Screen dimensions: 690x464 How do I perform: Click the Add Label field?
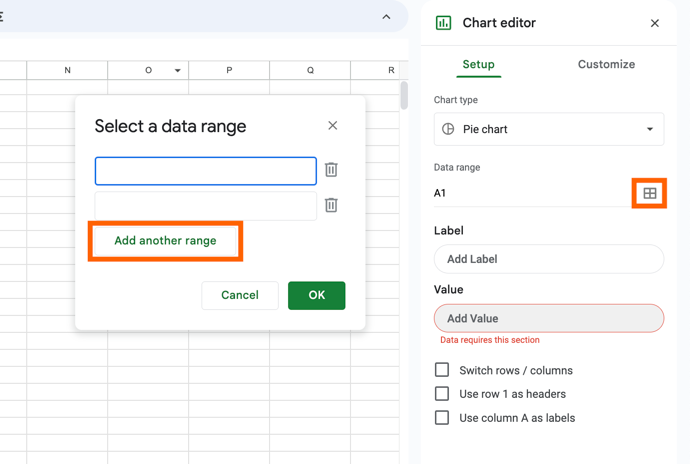[x=549, y=259]
